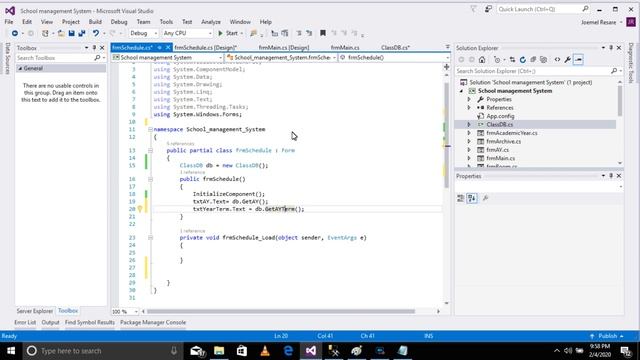Open the Tools menu
Image resolution: width=640 pixels, height=360 pixels.
coord(166,22)
